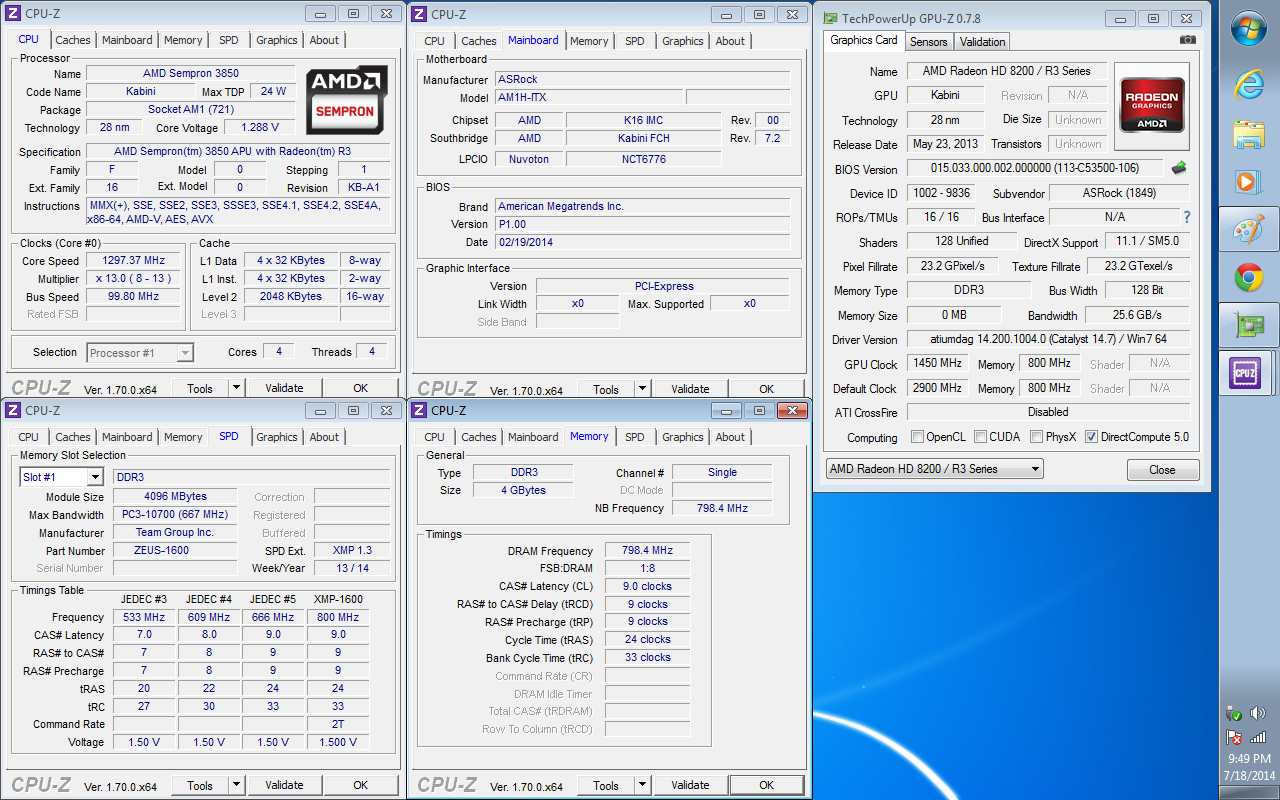The image size is (1280, 800).
Task: Toggle the DirectCompute 5.0 checkbox
Action: tap(1091, 437)
